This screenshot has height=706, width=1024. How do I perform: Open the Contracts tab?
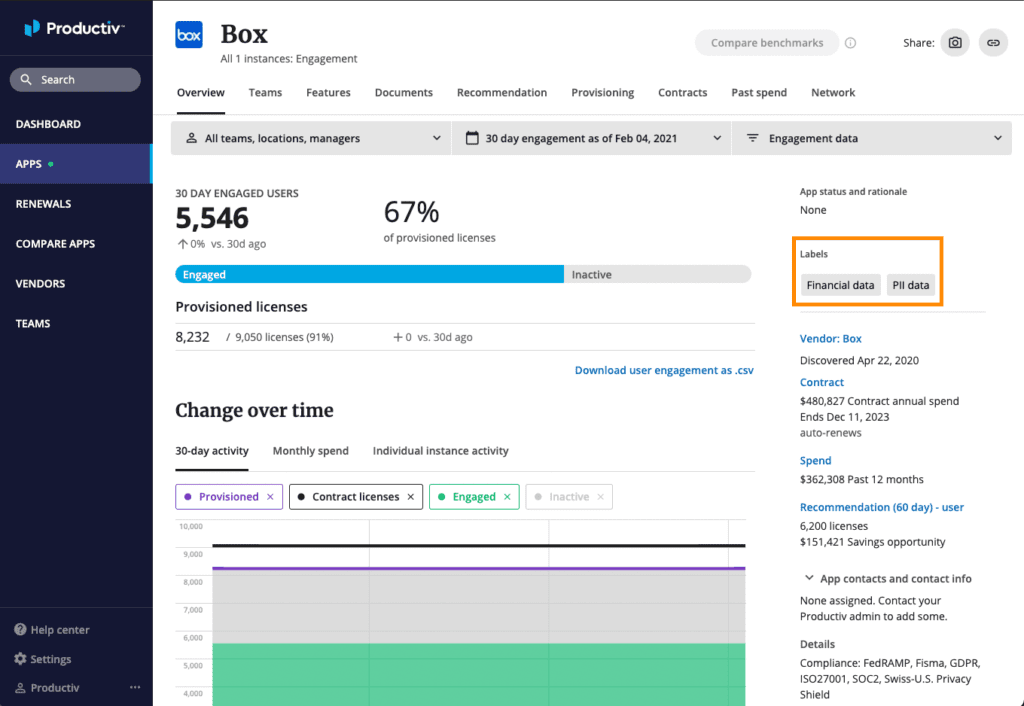point(682,93)
